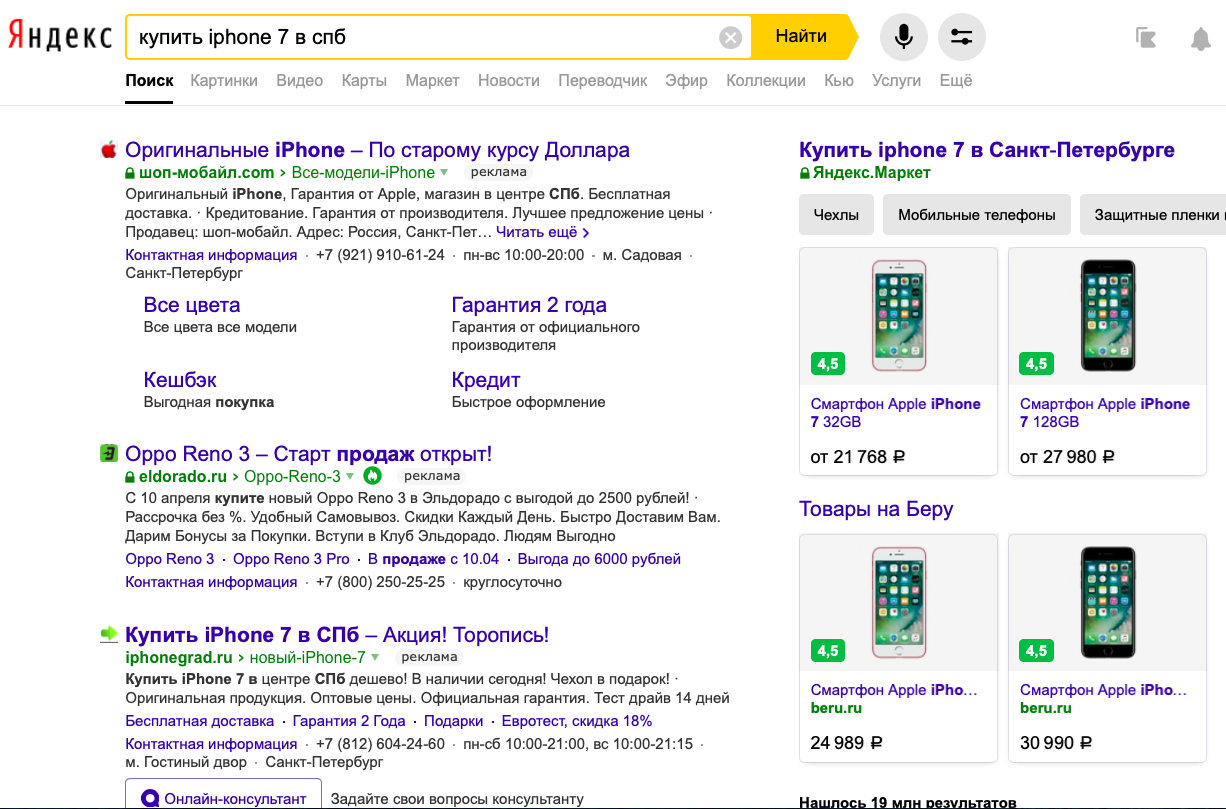Expand the новый-iPhone-7 dropdown arrow
The image size is (1226, 809).
pyautogui.click(x=375, y=657)
